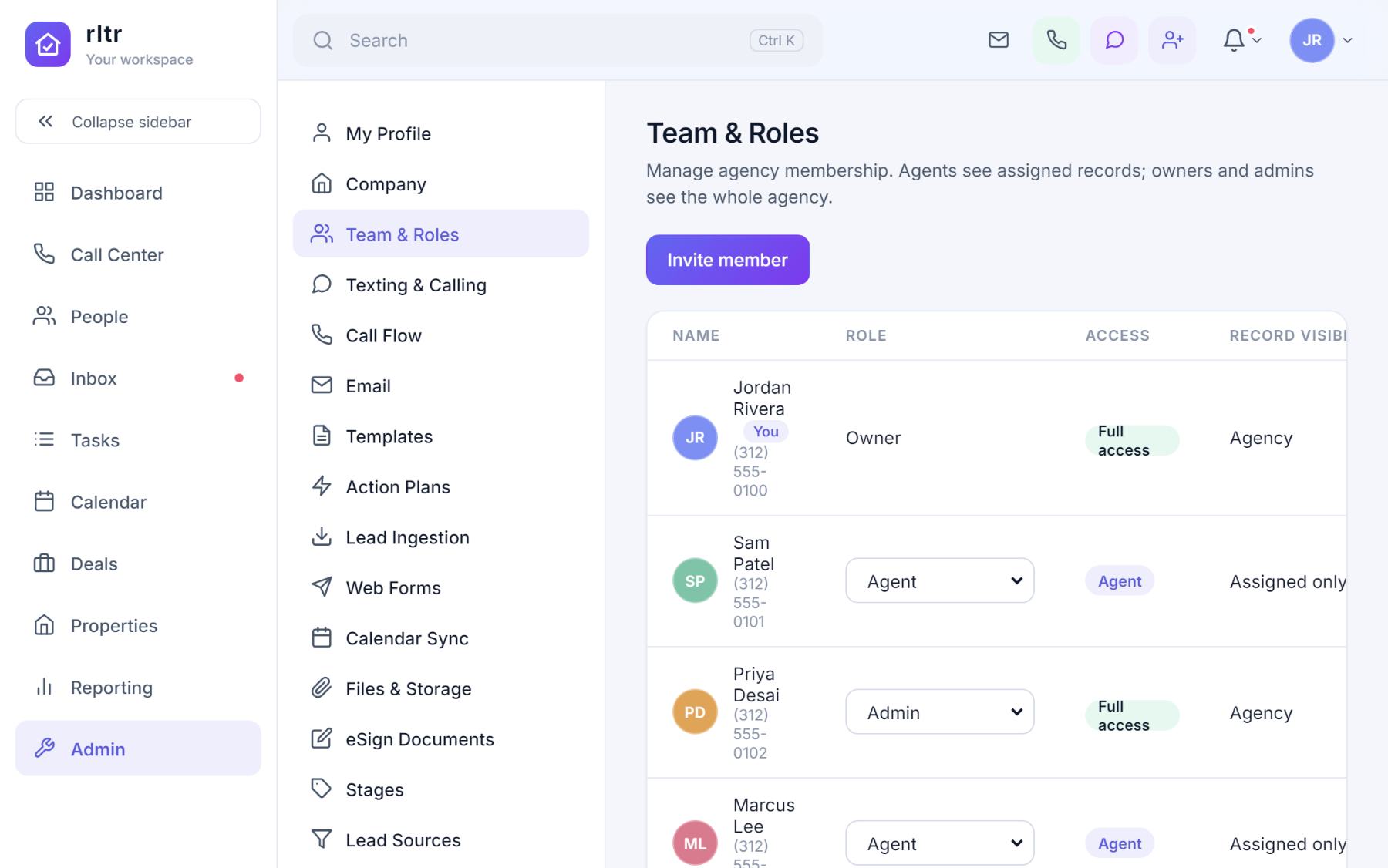Click the search magnifier icon
The image size is (1388, 868).
tap(323, 41)
